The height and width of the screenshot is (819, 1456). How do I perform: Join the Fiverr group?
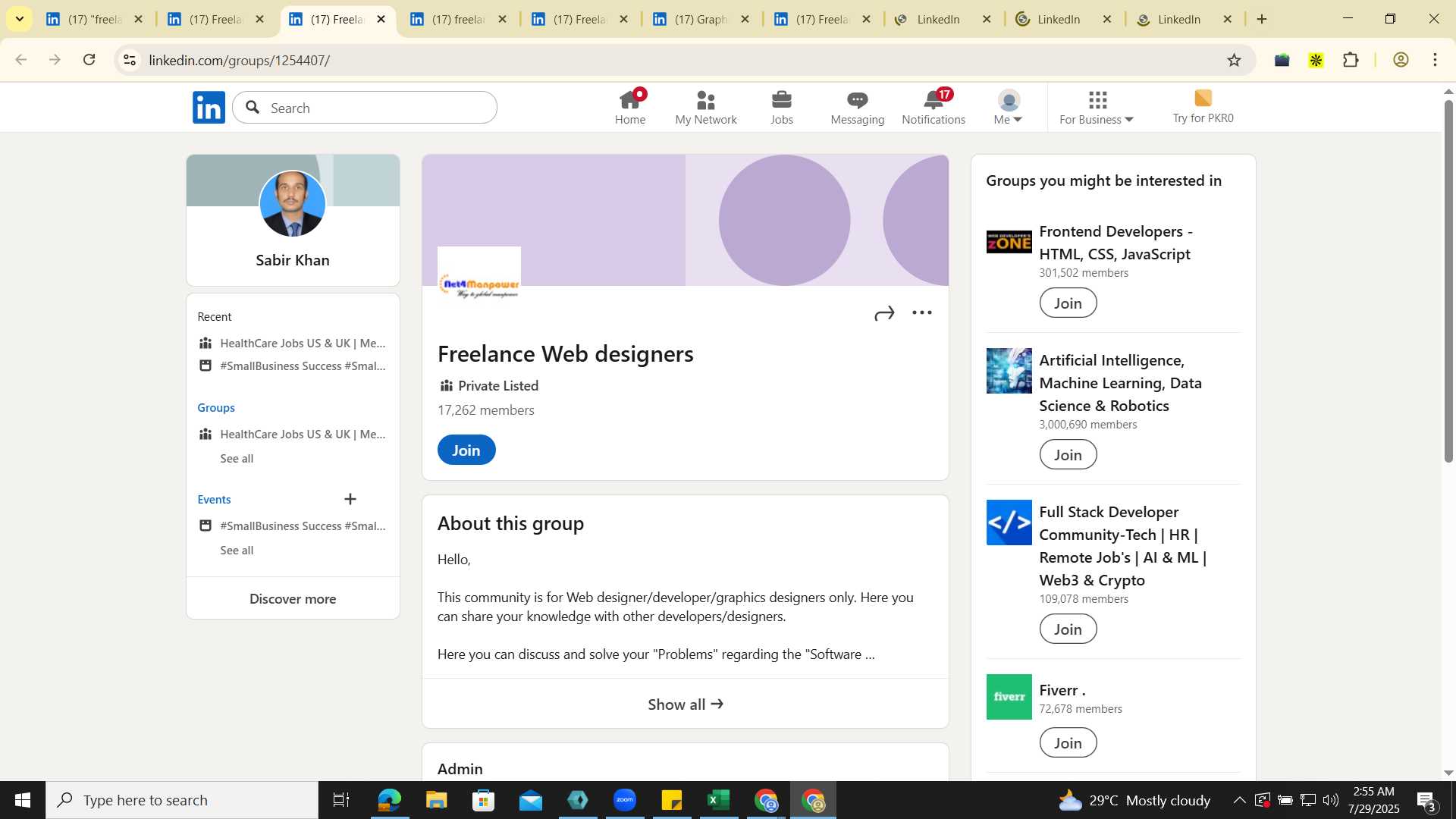1068,742
